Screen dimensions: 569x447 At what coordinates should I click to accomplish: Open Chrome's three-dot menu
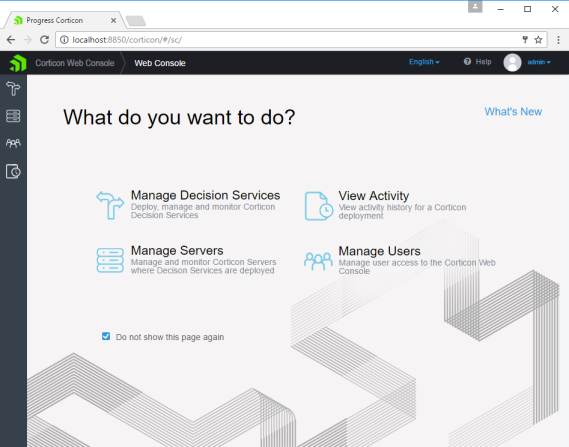pyautogui.click(x=558, y=40)
